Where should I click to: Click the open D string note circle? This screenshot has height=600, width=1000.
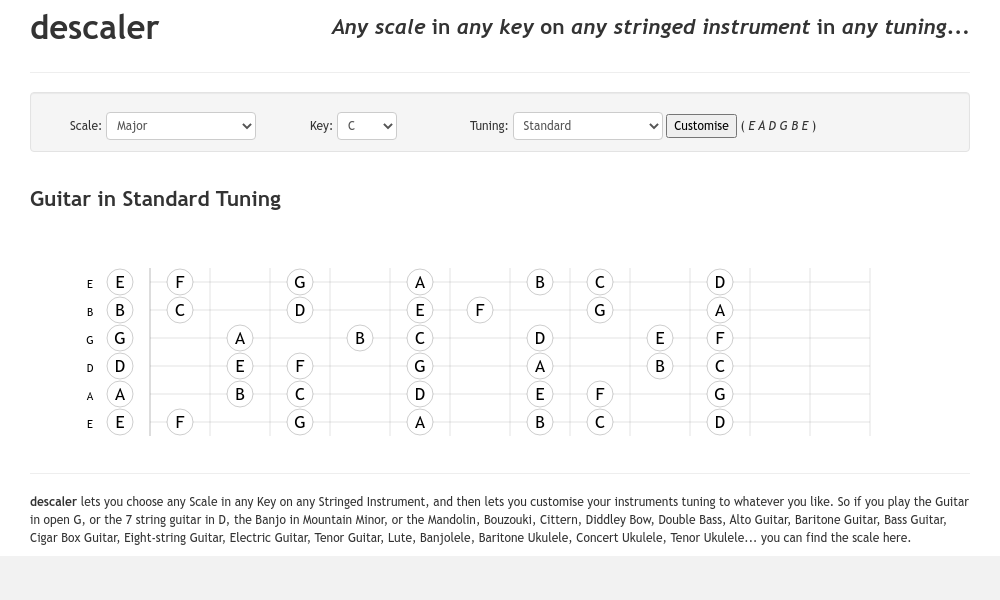tap(120, 366)
